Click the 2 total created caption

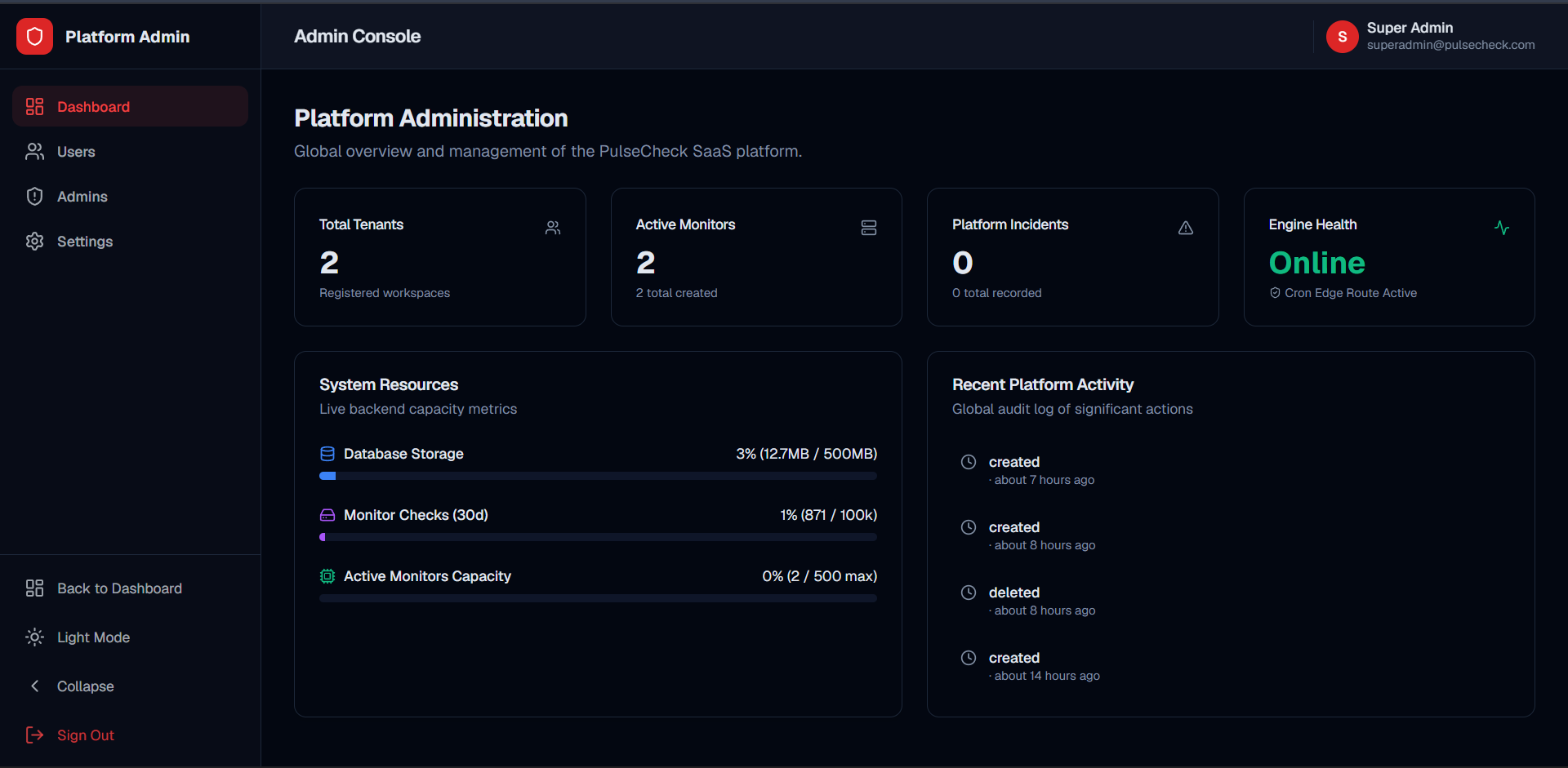click(x=676, y=293)
